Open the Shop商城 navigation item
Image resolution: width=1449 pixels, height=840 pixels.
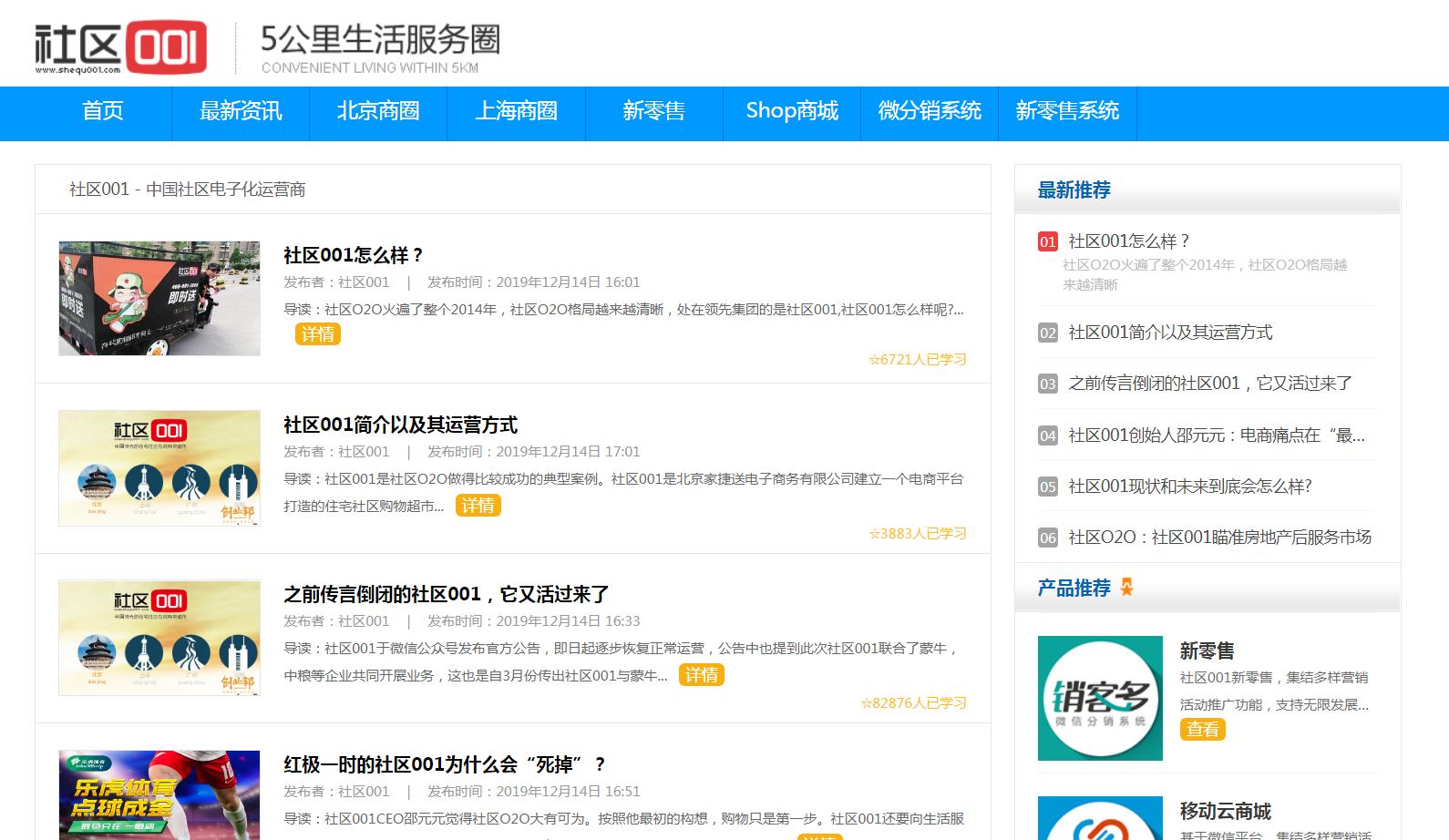point(791,111)
